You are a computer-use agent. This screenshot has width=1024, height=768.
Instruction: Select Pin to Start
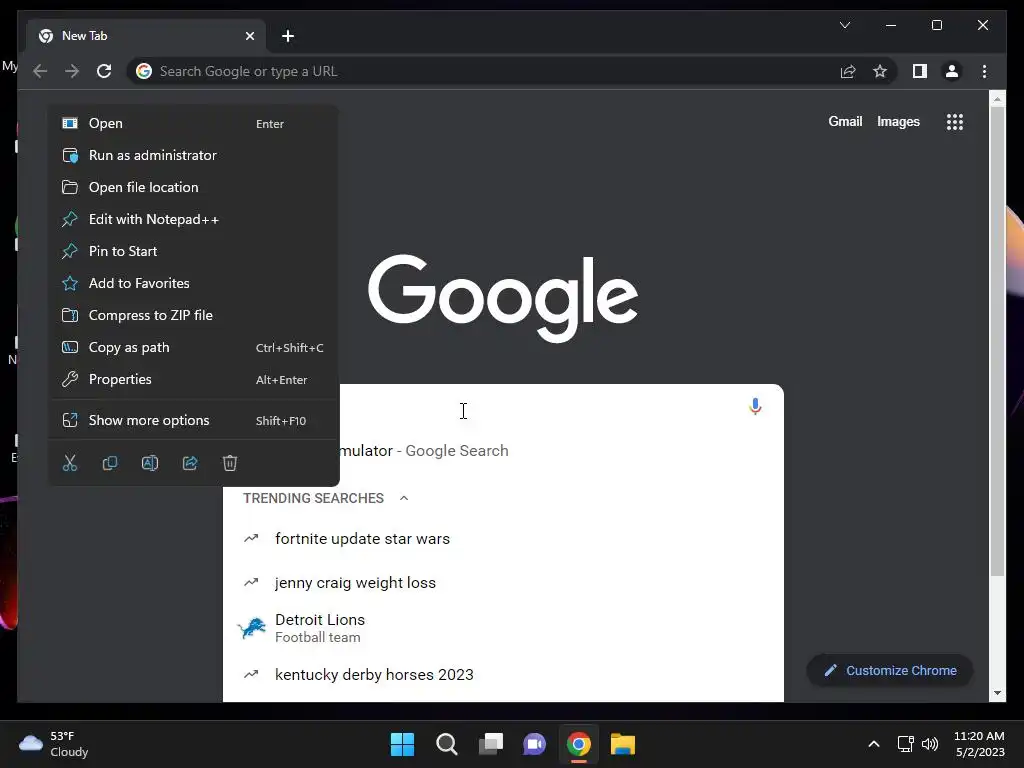click(193, 251)
